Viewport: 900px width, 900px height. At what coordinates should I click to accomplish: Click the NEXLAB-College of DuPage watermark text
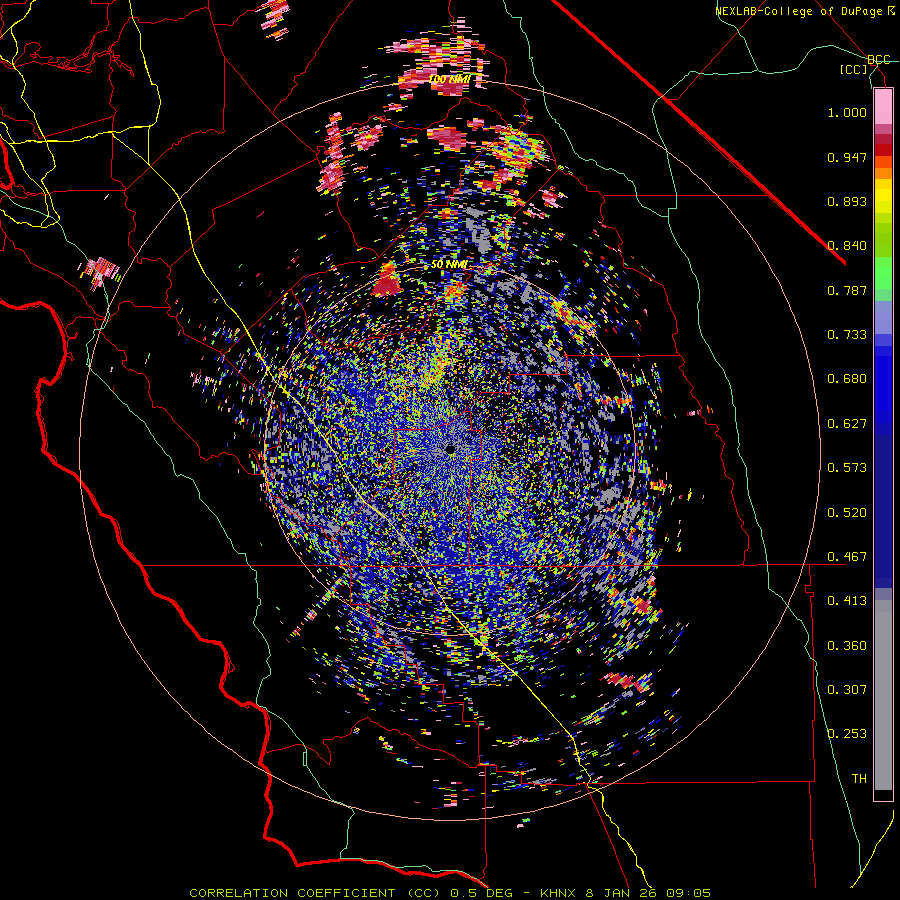[800, 11]
